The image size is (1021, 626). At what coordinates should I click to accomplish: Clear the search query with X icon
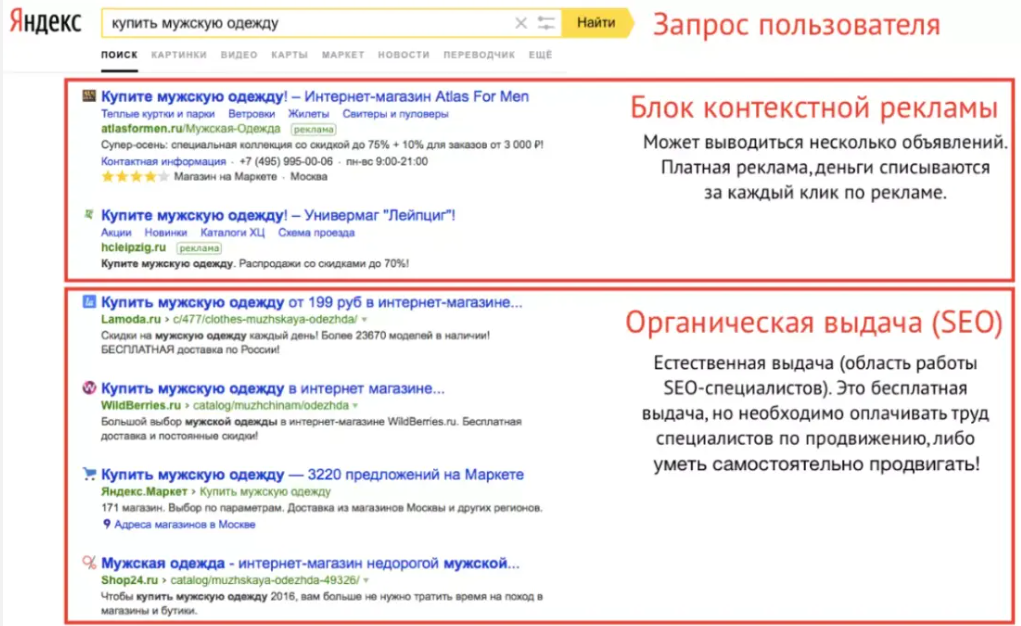click(521, 23)
